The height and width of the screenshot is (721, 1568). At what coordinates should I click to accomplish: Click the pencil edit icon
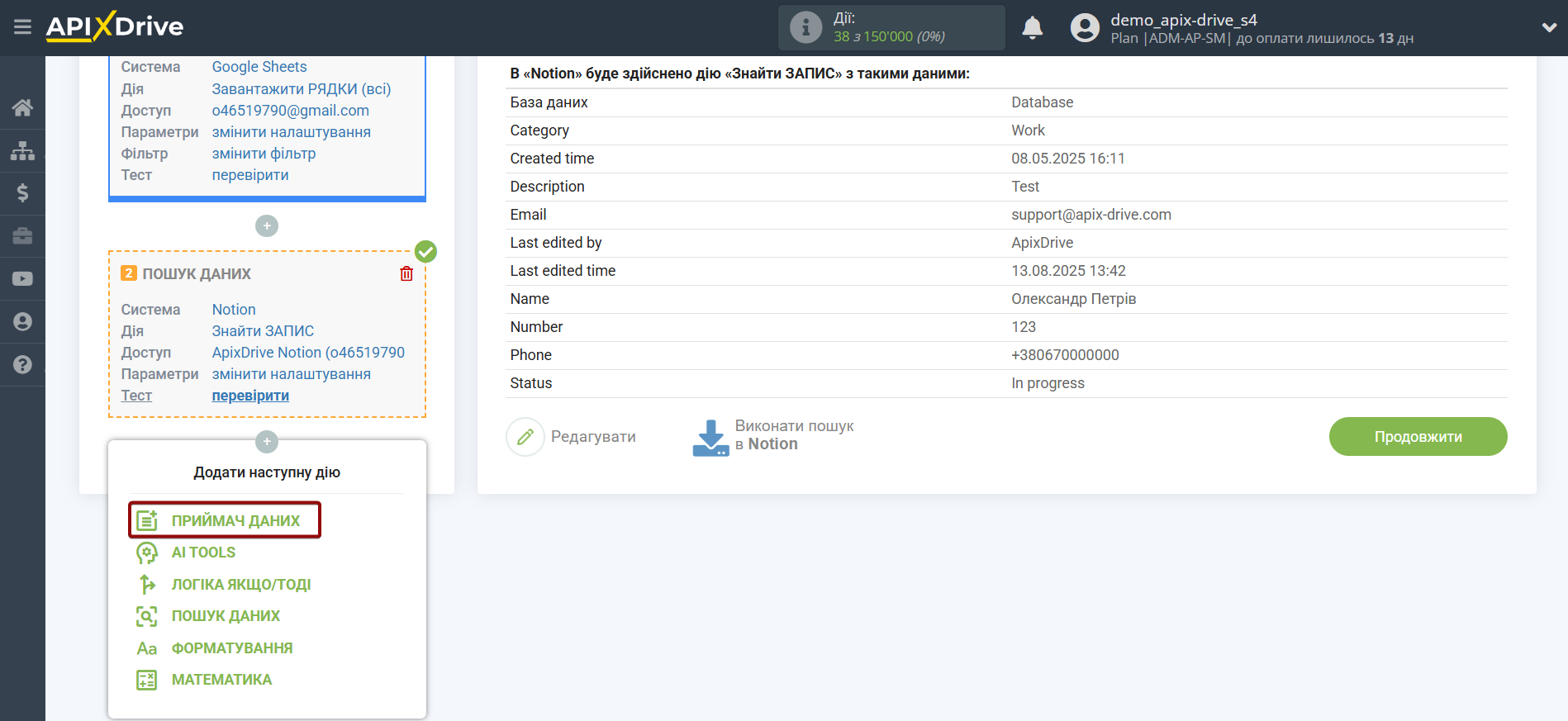pyautogui.click(x=525, y=437)
